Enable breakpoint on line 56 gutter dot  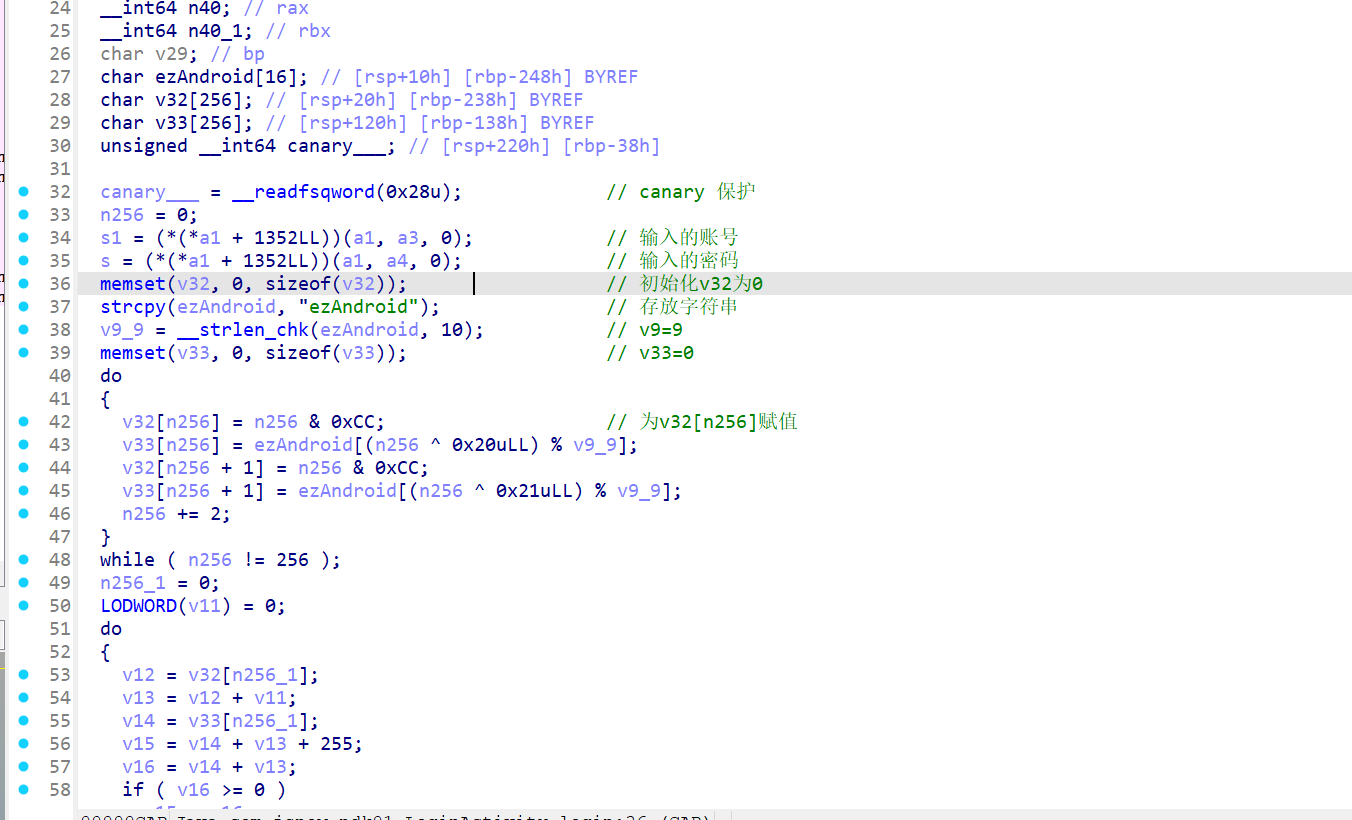click(24, 744)
